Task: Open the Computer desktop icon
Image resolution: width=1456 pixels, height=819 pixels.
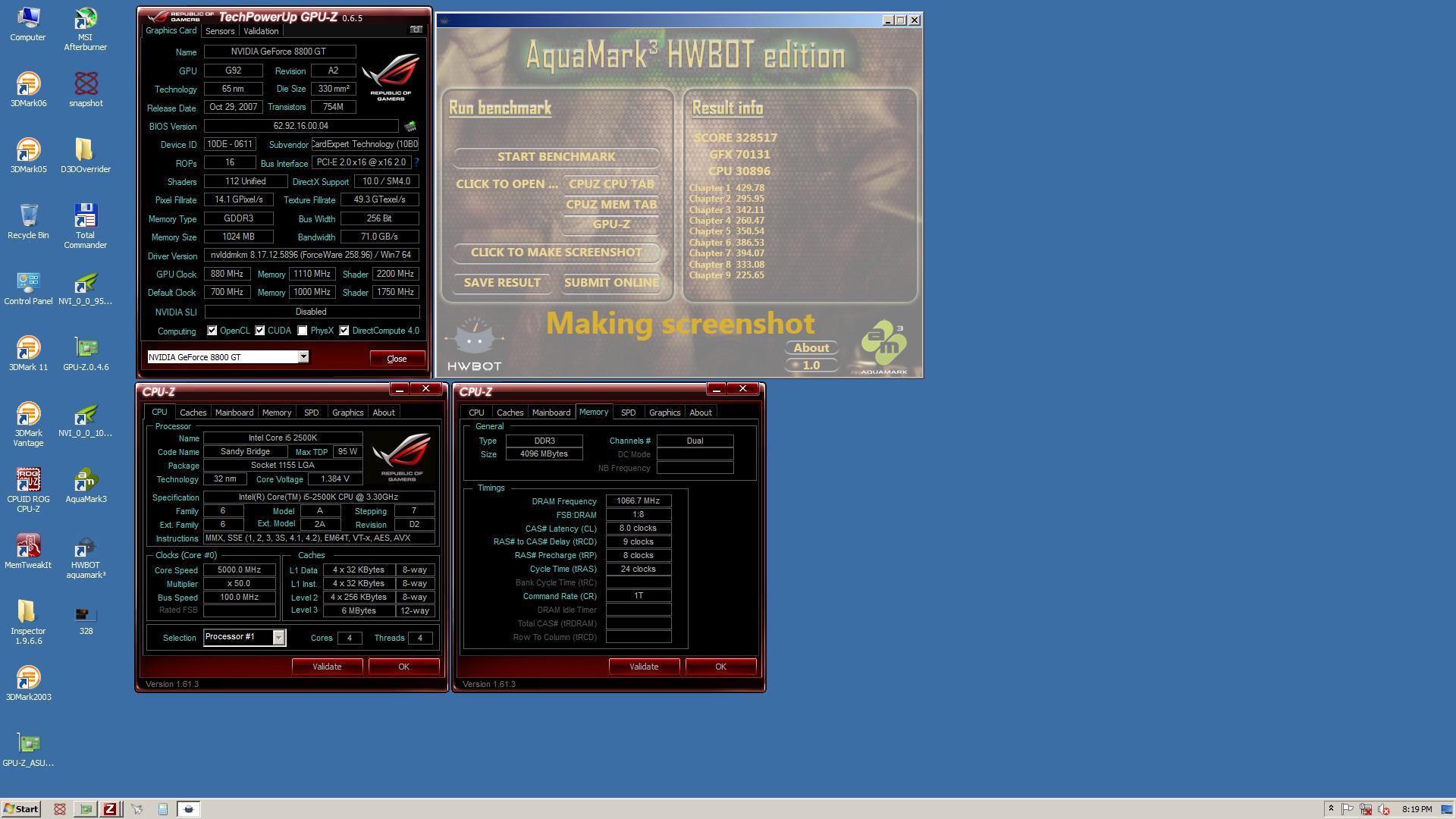Action: point(28,24)
